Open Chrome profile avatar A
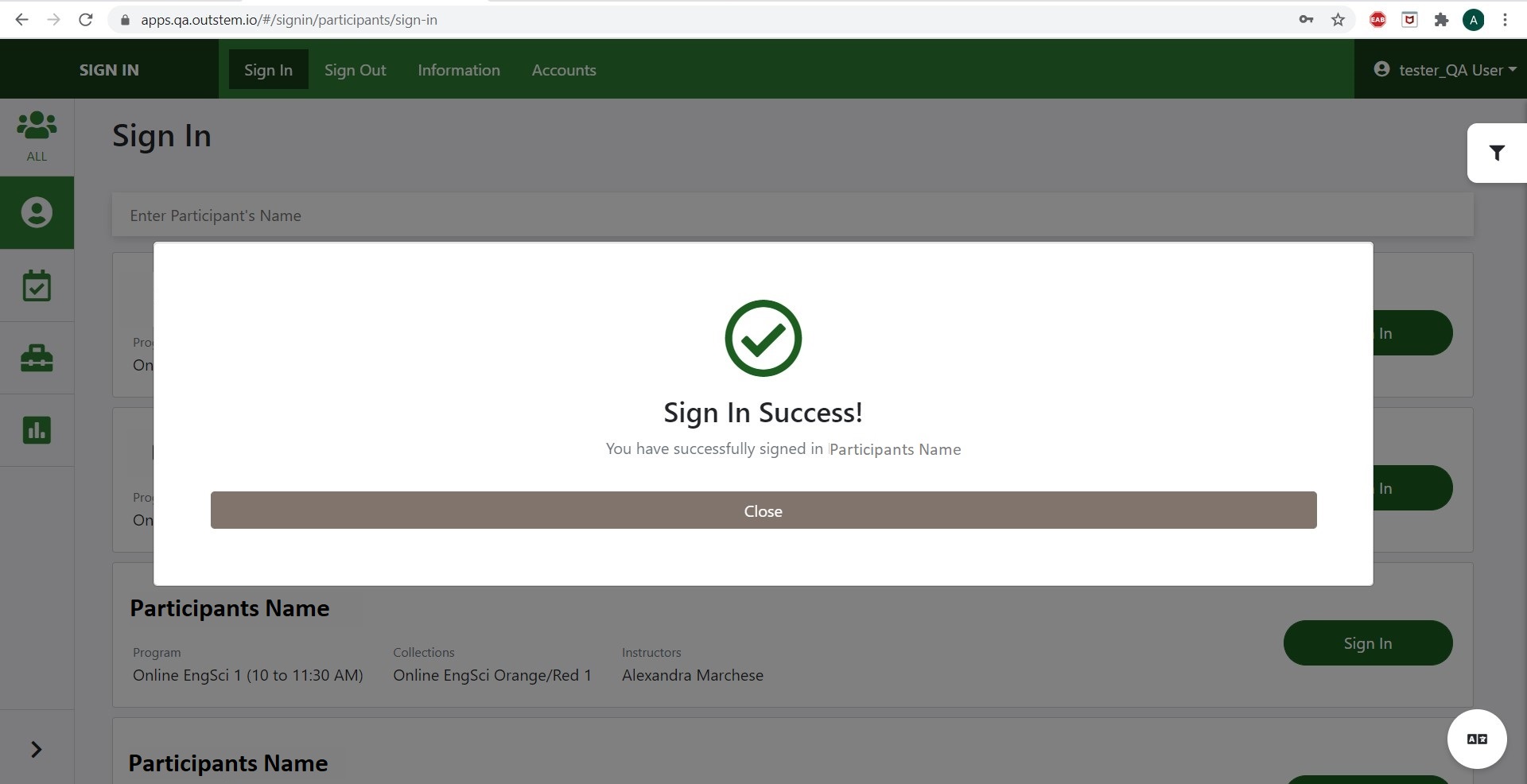The image size is (1527, 784). click(x=1474, y=20)
